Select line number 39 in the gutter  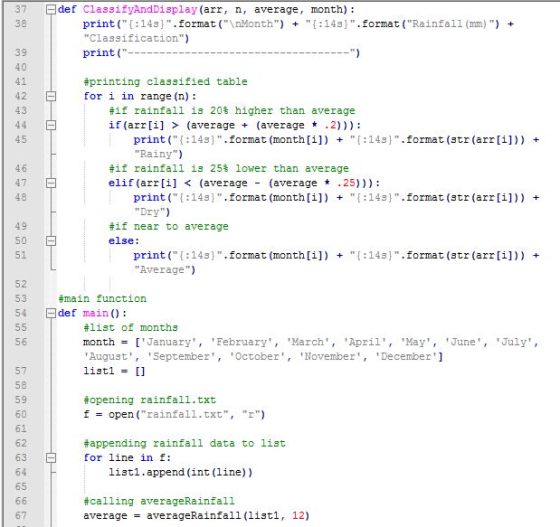click(x=21, y=52)
